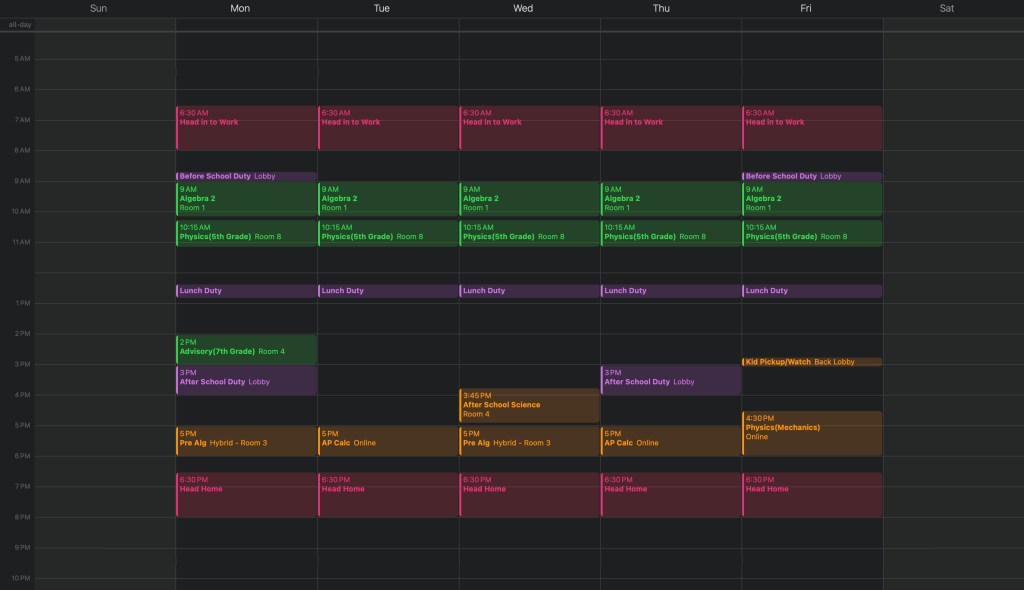Select Wednesday's After School Science event
Screen dimensions: 1024x590
[x=529, y=405]
